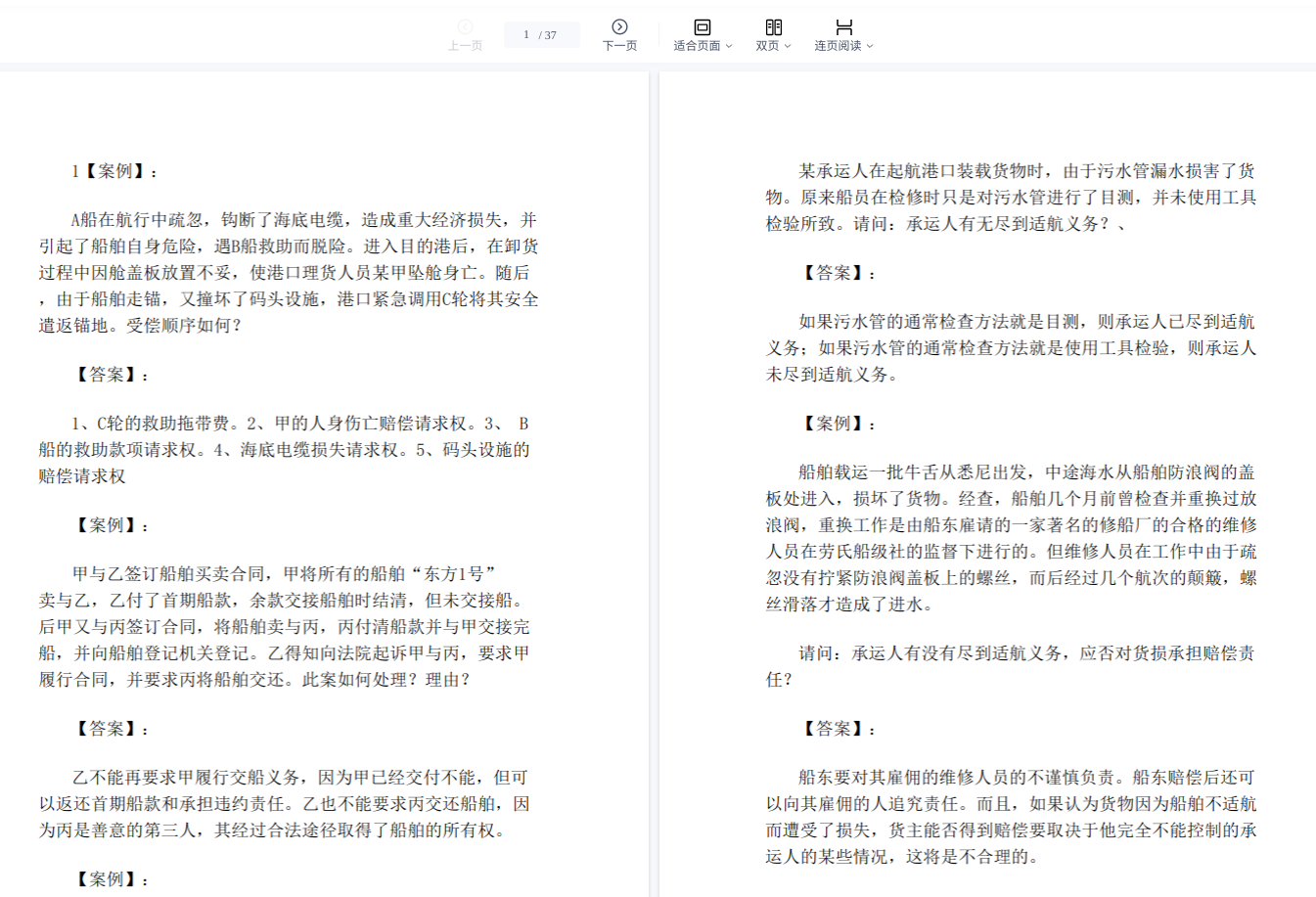Viewport: 1316px width, 897px height.
Task: Click the '1【案例】：' heading on left page
Action: (x=114, y=171)
